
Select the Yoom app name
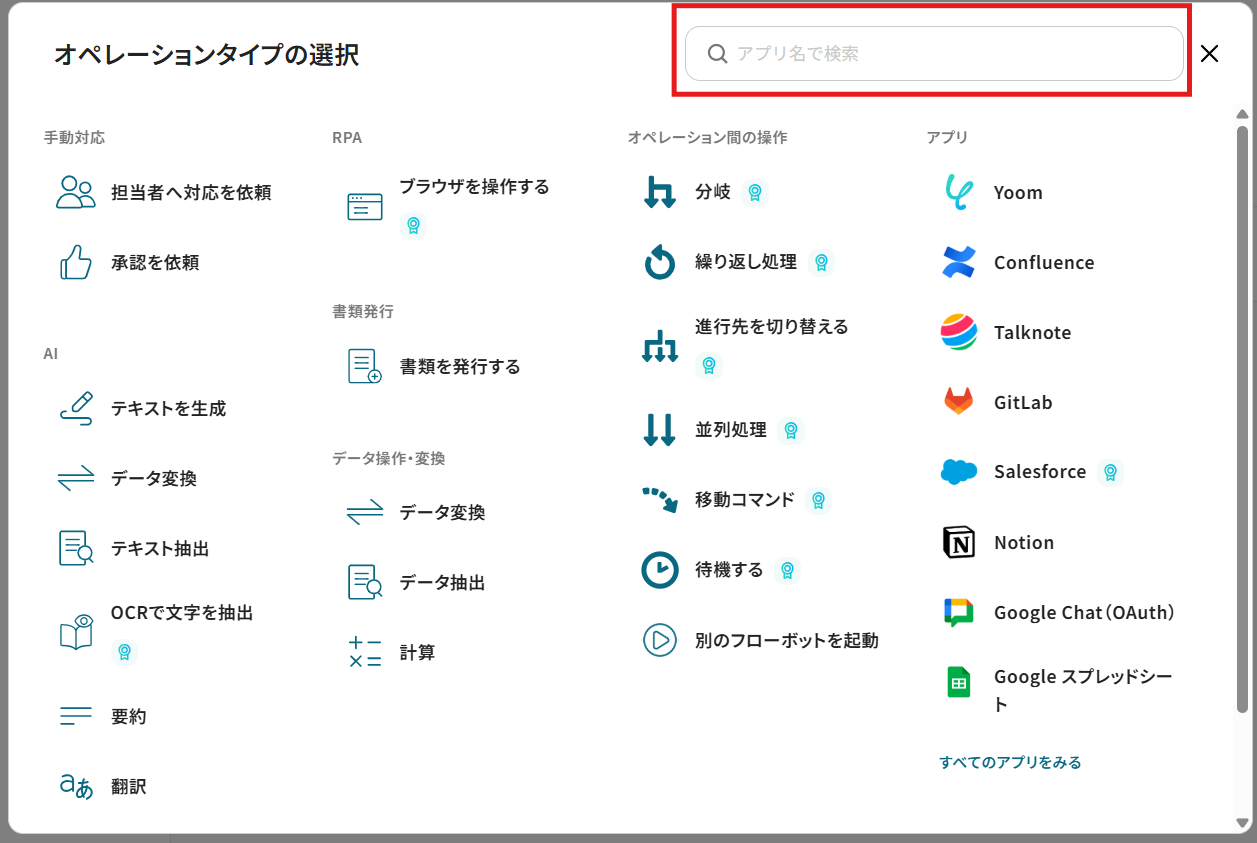point(1018,192)
